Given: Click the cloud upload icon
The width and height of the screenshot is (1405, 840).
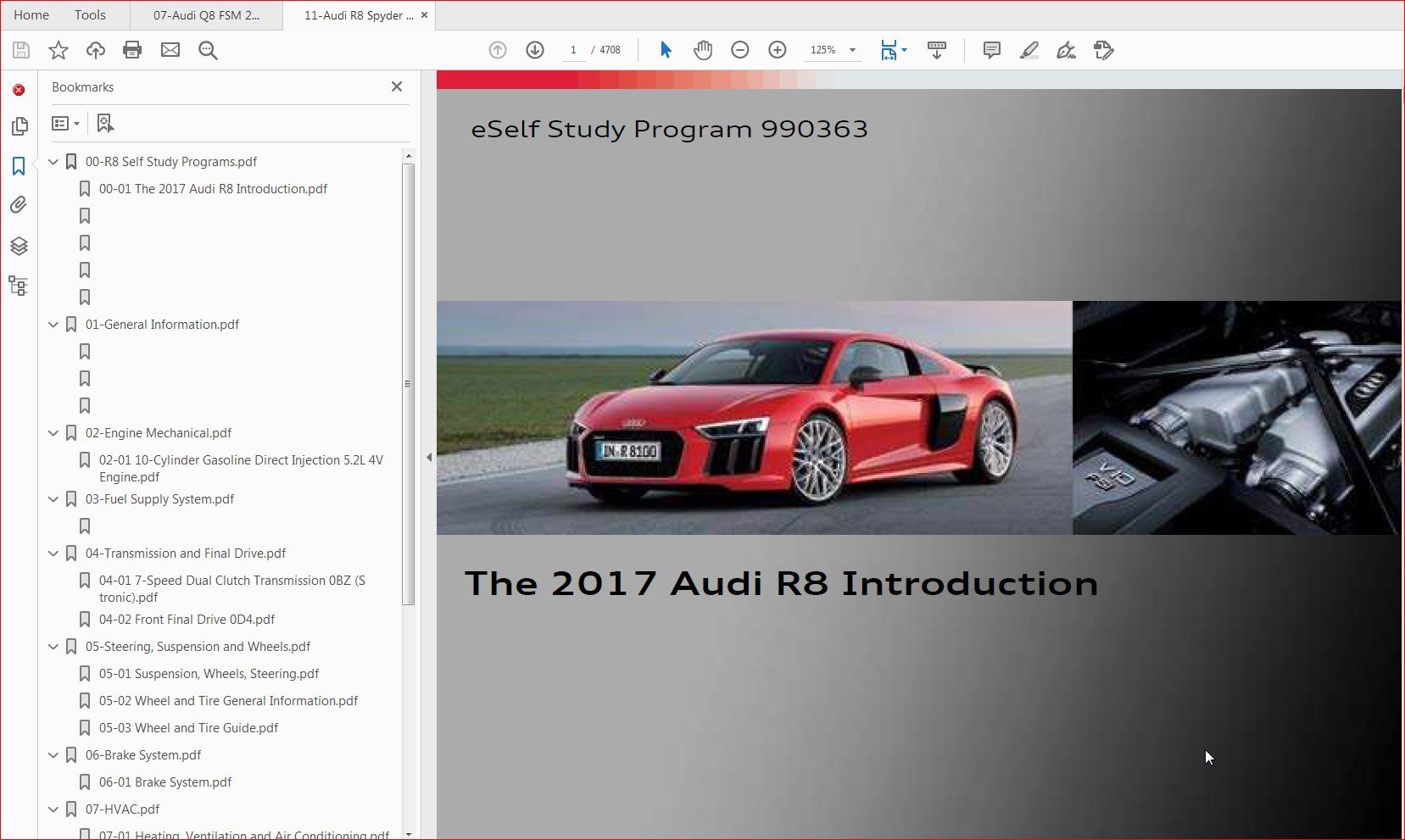Looking at the screenshot, I should pos(96,50).
